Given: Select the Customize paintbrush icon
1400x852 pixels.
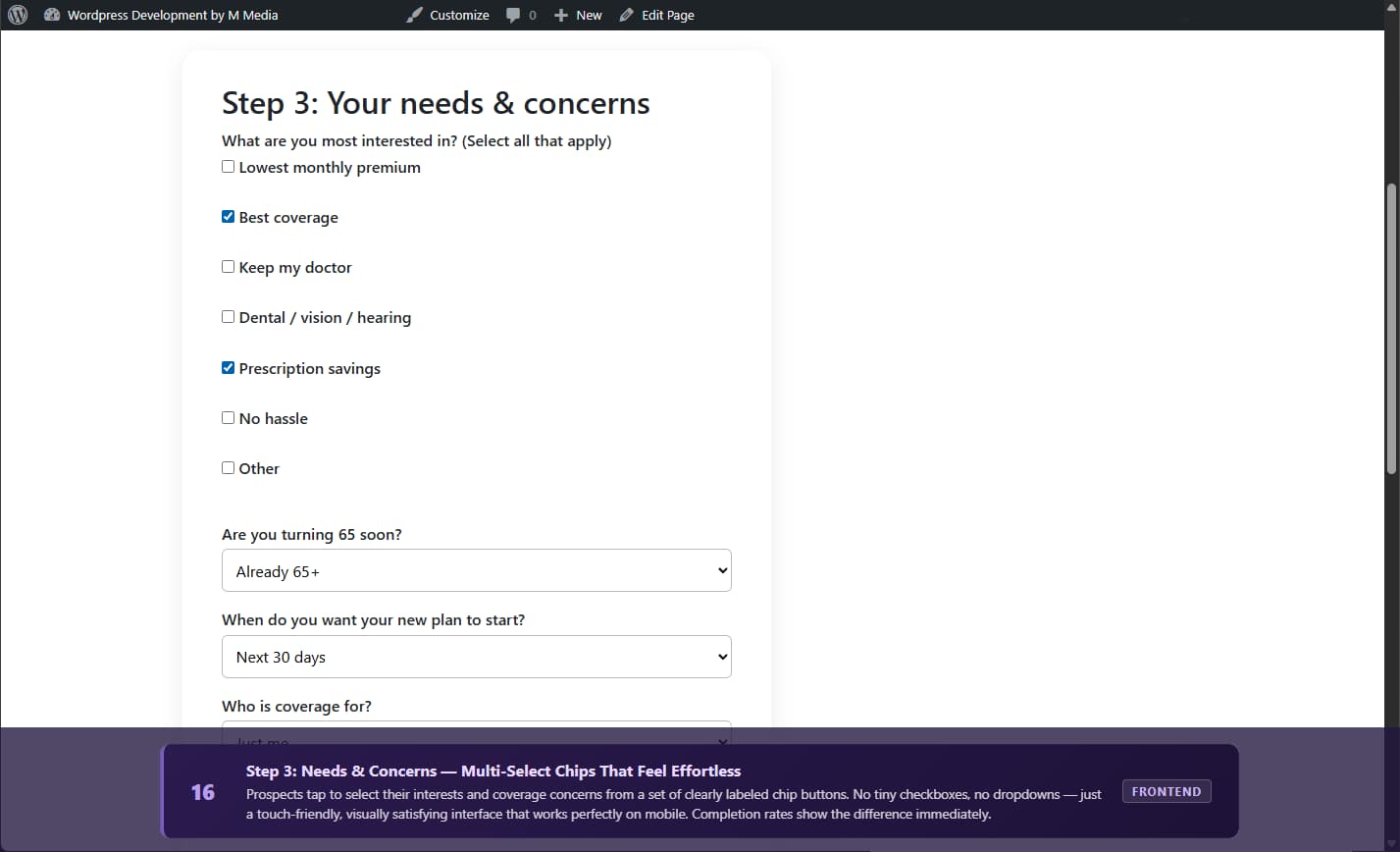Looking at the screenshot, I should pyautogui.click(x=413, y=15).
